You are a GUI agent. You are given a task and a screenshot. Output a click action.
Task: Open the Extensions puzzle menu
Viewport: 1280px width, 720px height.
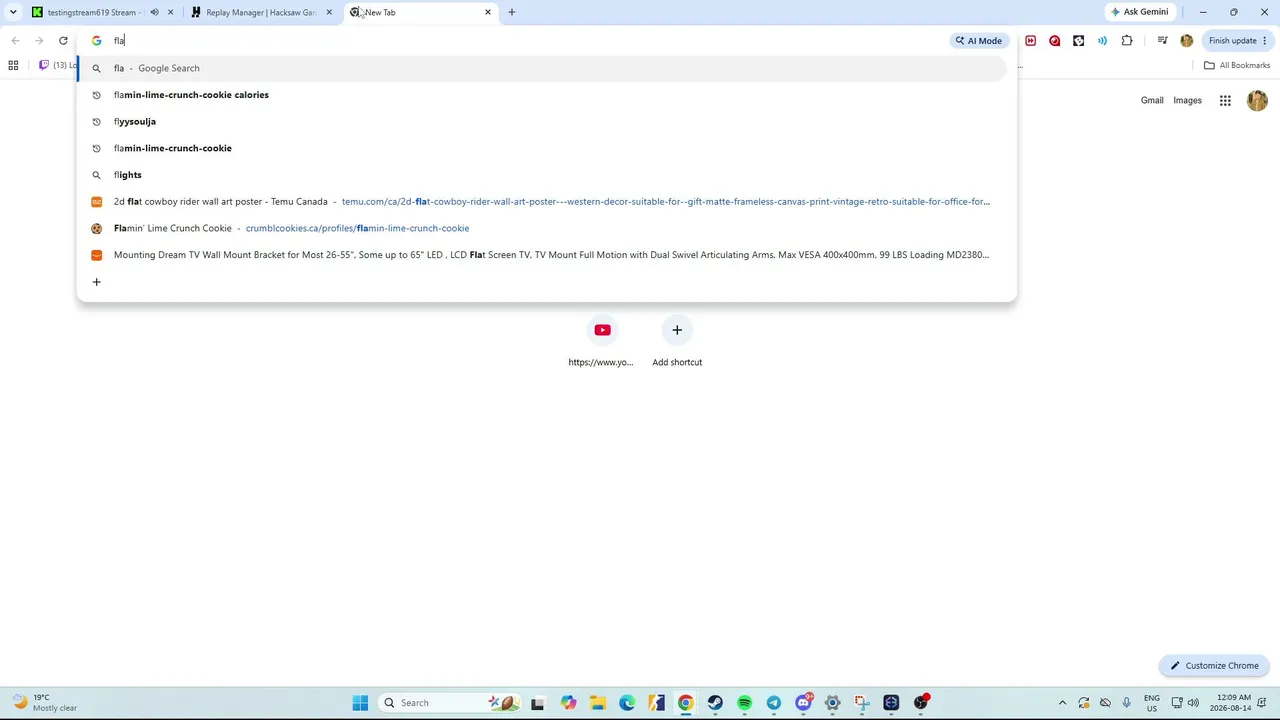(1127, 41)
